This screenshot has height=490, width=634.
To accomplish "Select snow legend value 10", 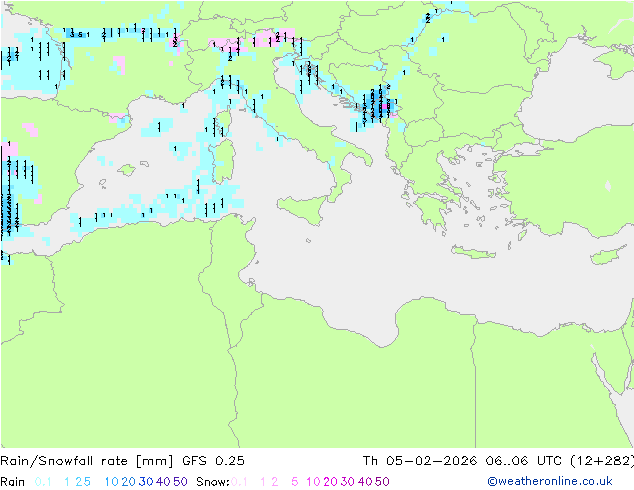I will pos(313,482).
